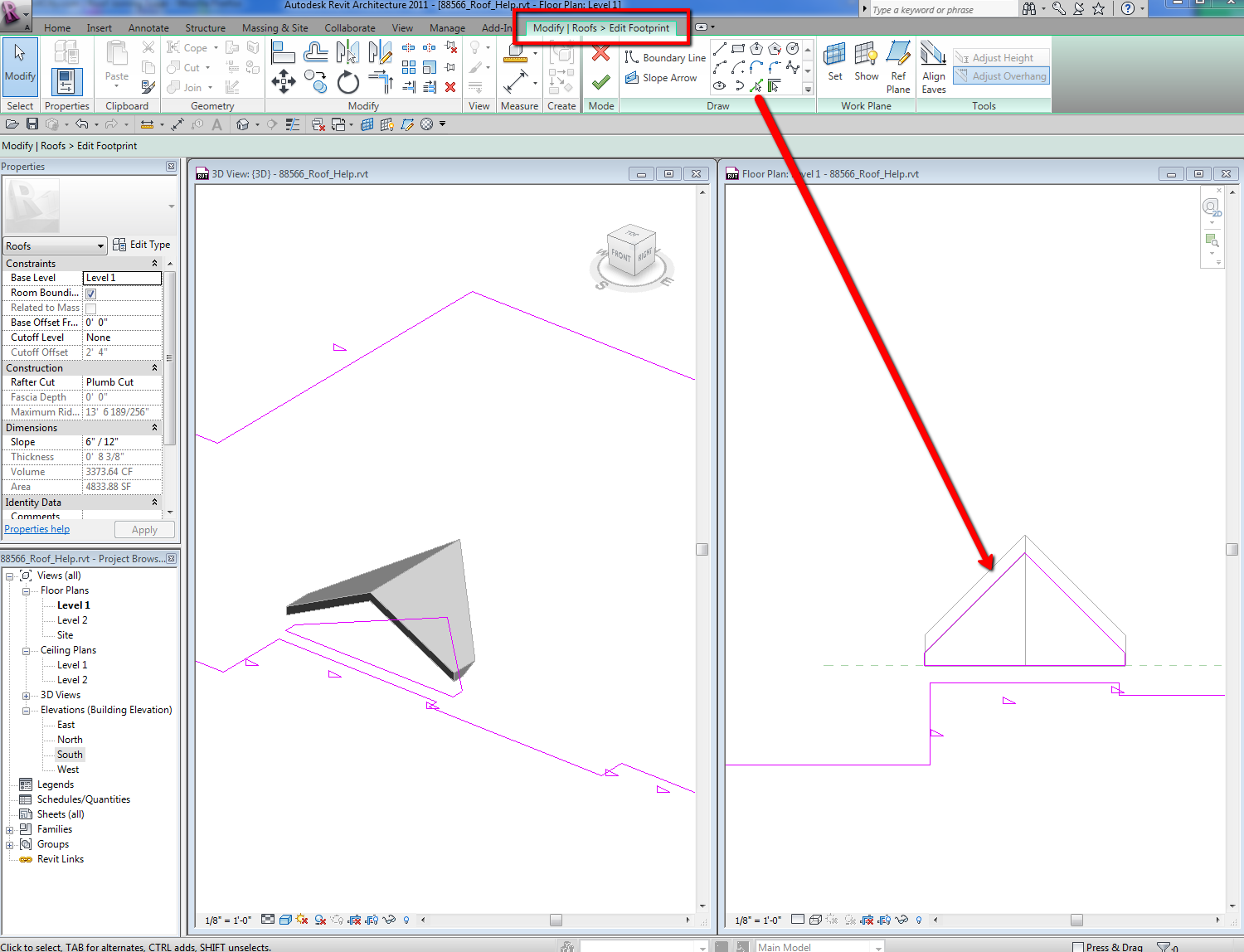Open the Default 3D View house icon
1244x952 pixels.
click(x=242, y=124)
